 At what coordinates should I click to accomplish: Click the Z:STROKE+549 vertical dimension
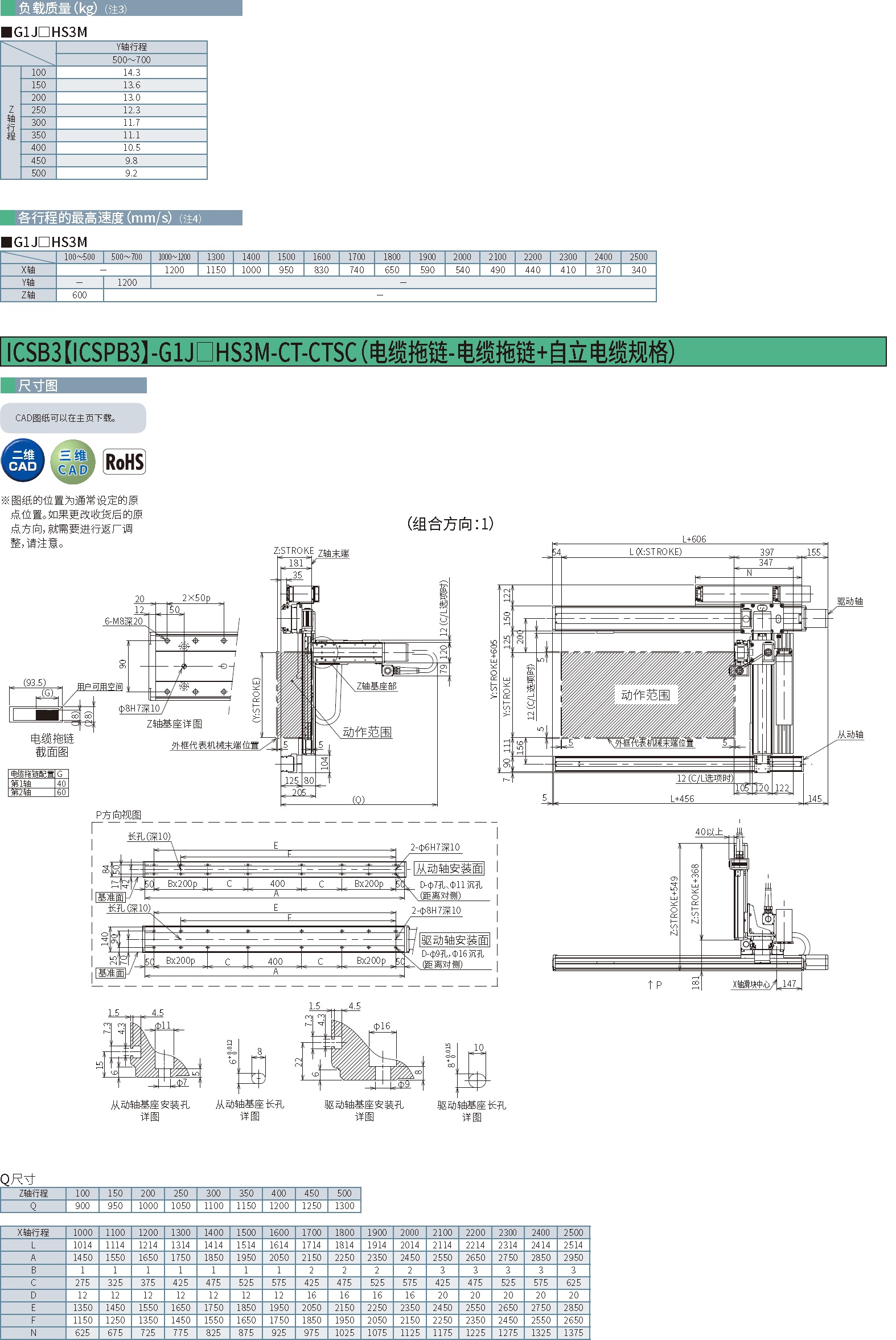pyautogui.click(x=674, y=906)
